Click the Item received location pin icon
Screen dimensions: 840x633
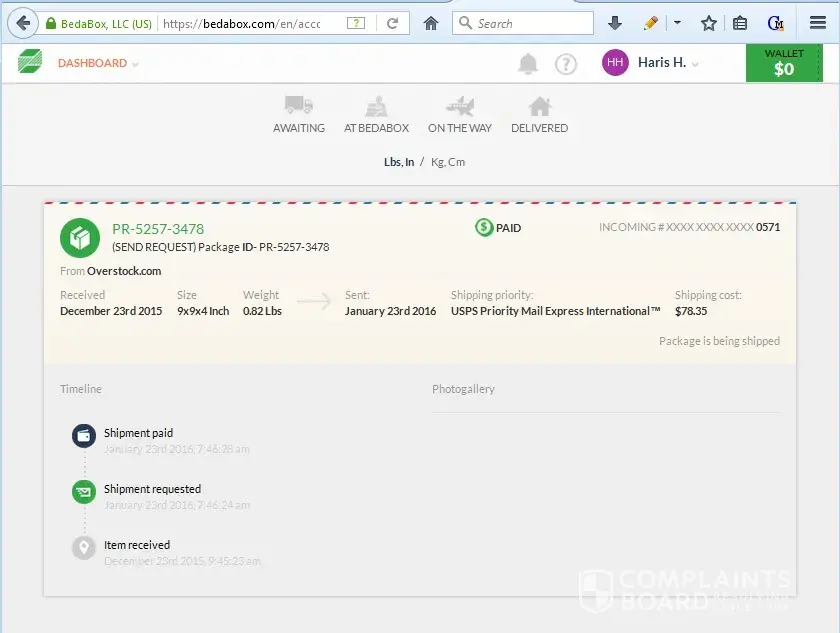pos(84,548)
